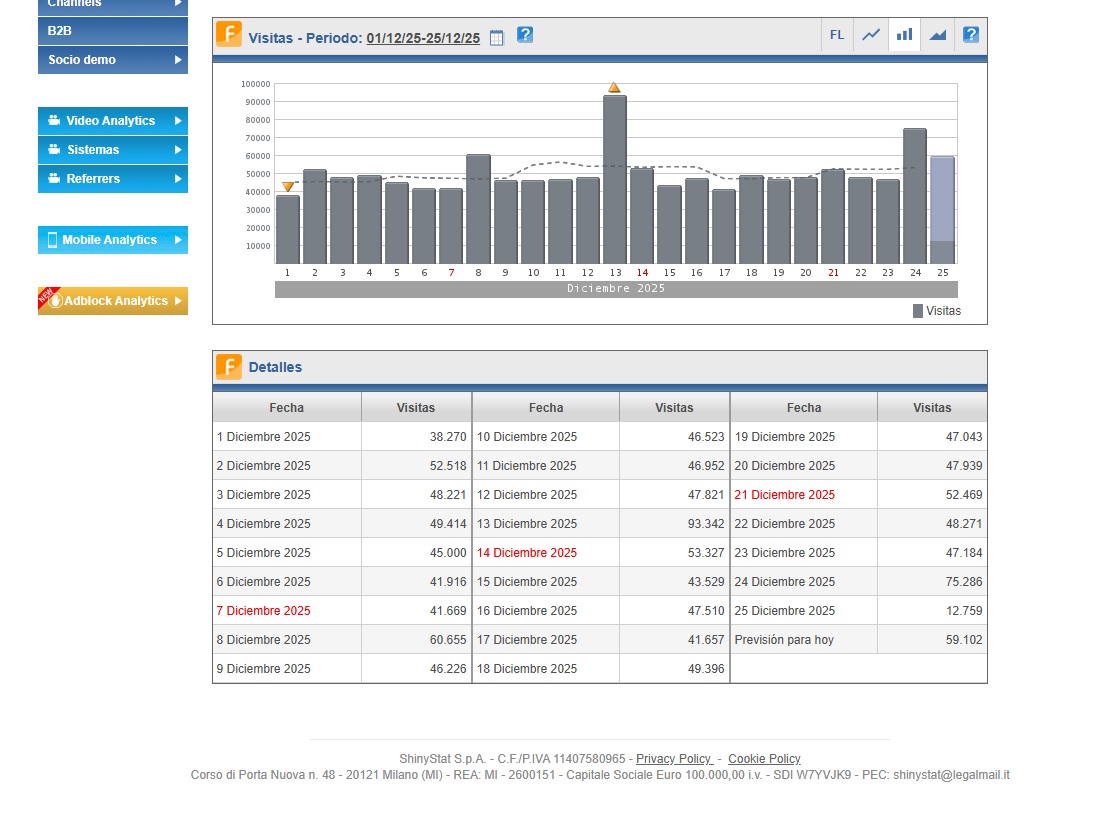Select the B2B sidebar item
This screenshot has height=814, width=1100.
tap(112, 31)
